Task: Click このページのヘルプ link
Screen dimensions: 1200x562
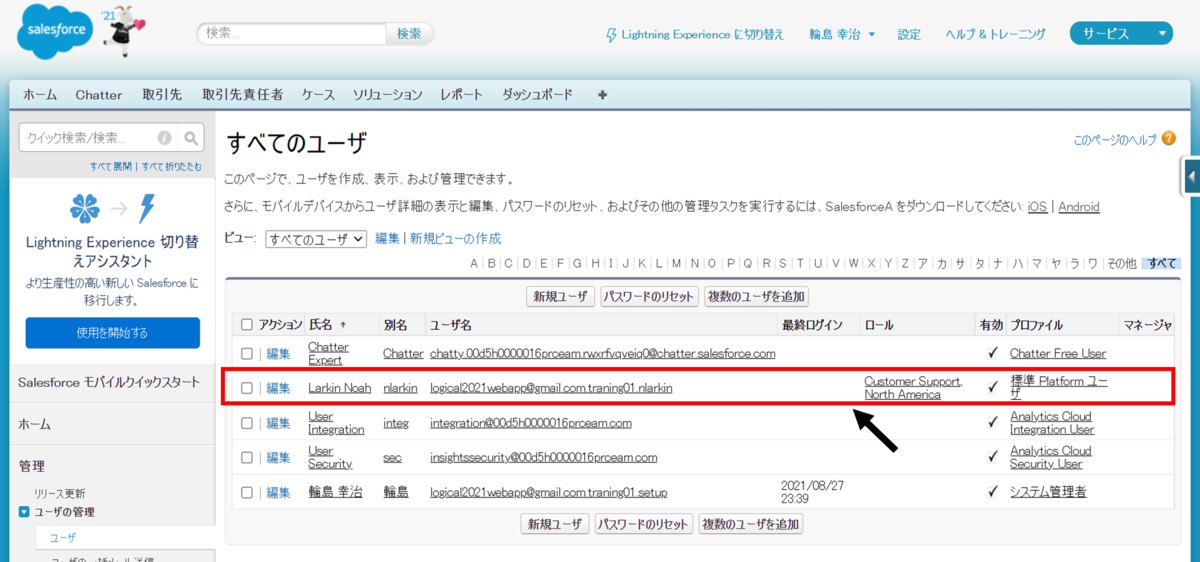Action: 1115,140
